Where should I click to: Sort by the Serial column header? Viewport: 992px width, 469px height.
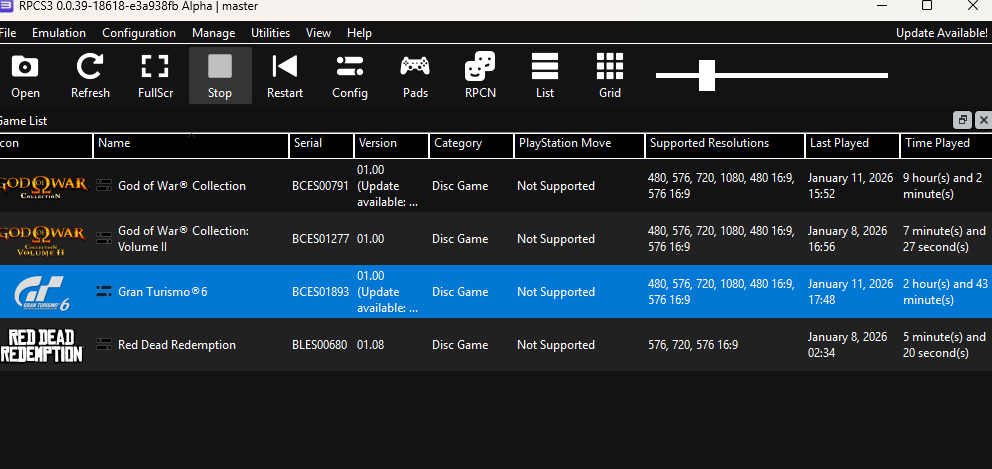[321, 145]
